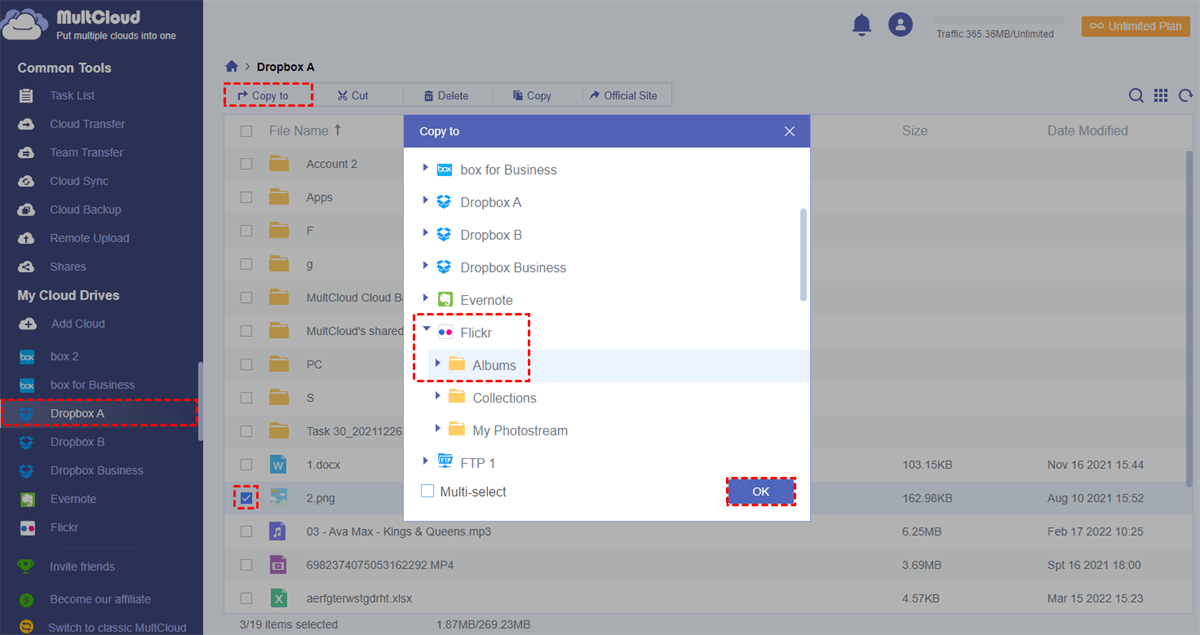Select Dropbox Business icon in sidebar
Viewport: 1200px width, 635px height.
click(x=28, y=470)
